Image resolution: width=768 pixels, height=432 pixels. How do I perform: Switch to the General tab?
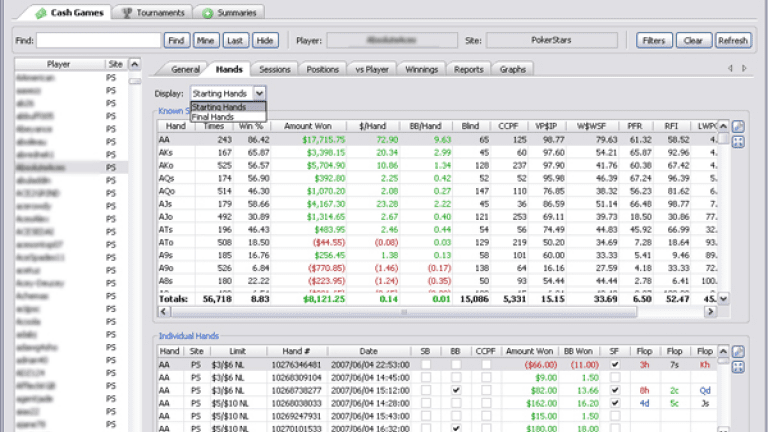(185, 69)
